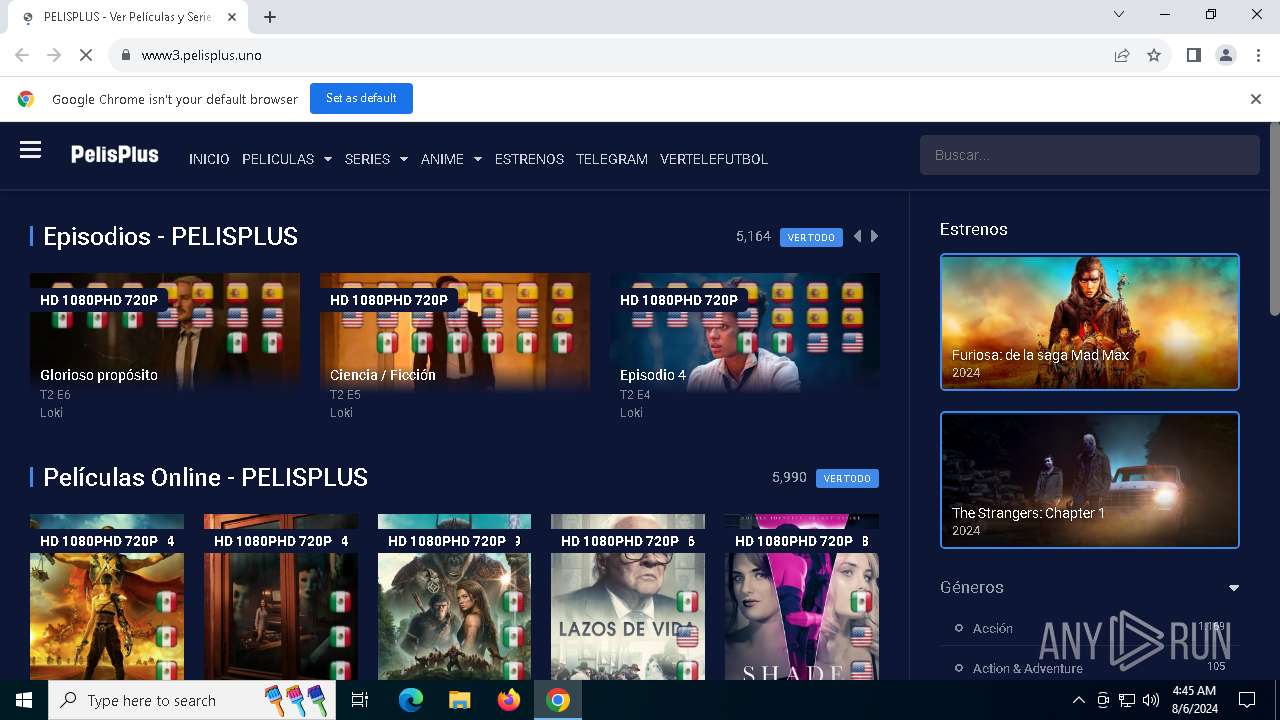Viewport: 1280px width, 720px height.
Task: Open the network icon in system tray
Action: (1127, 700)
